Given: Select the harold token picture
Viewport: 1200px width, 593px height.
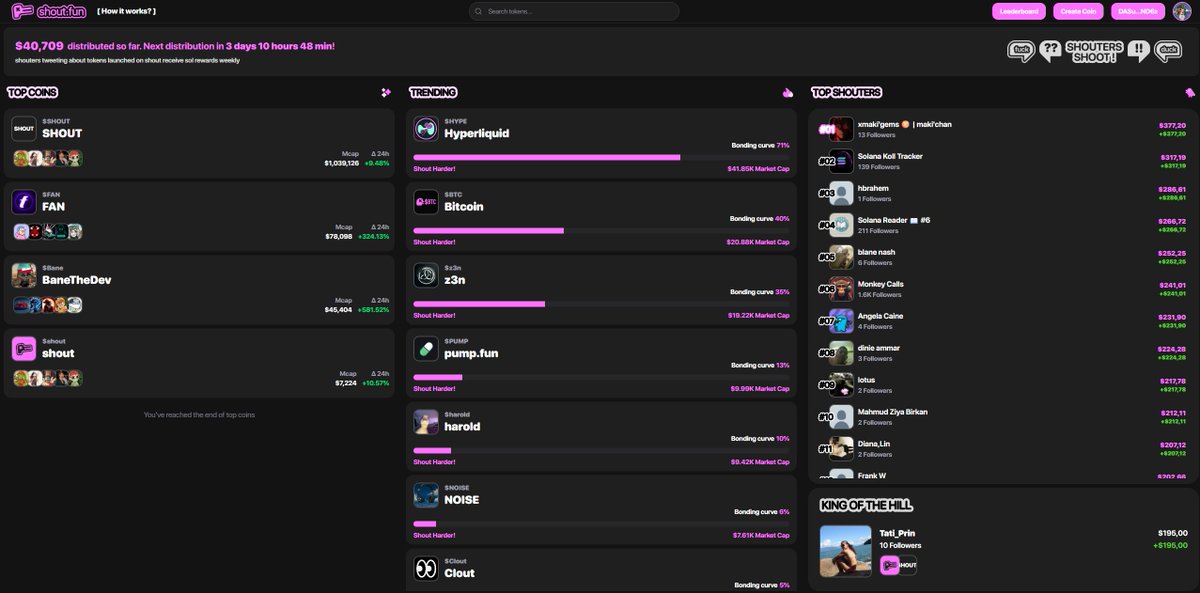Looking at the screenshot, I should coord(426,421).
